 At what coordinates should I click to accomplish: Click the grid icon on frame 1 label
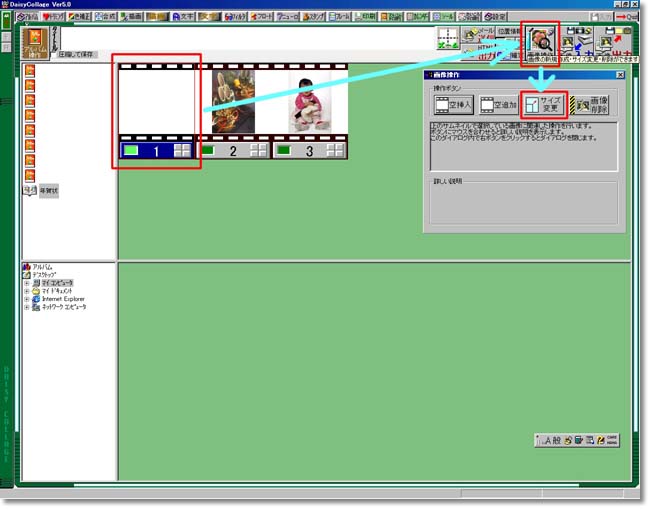coord(182,151)
